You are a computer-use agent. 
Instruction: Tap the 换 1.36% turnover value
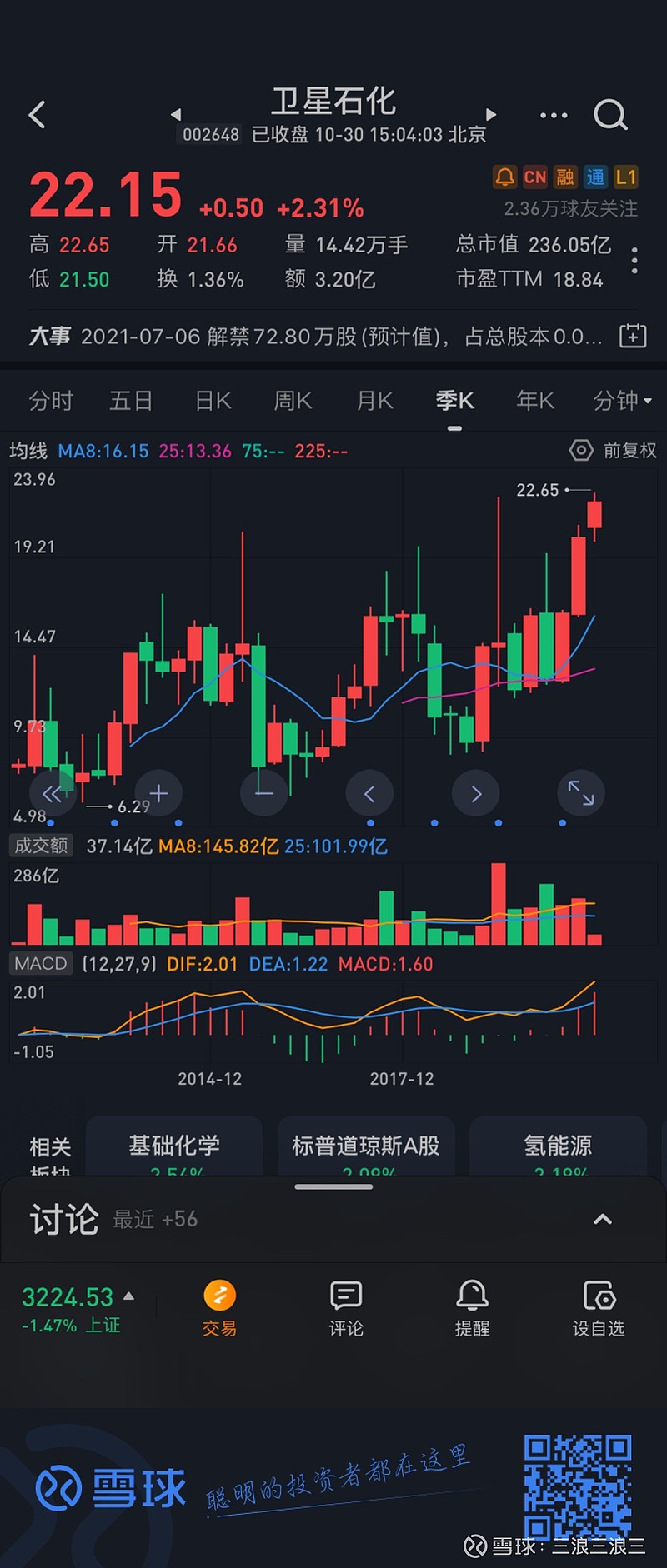click(200, 278)
